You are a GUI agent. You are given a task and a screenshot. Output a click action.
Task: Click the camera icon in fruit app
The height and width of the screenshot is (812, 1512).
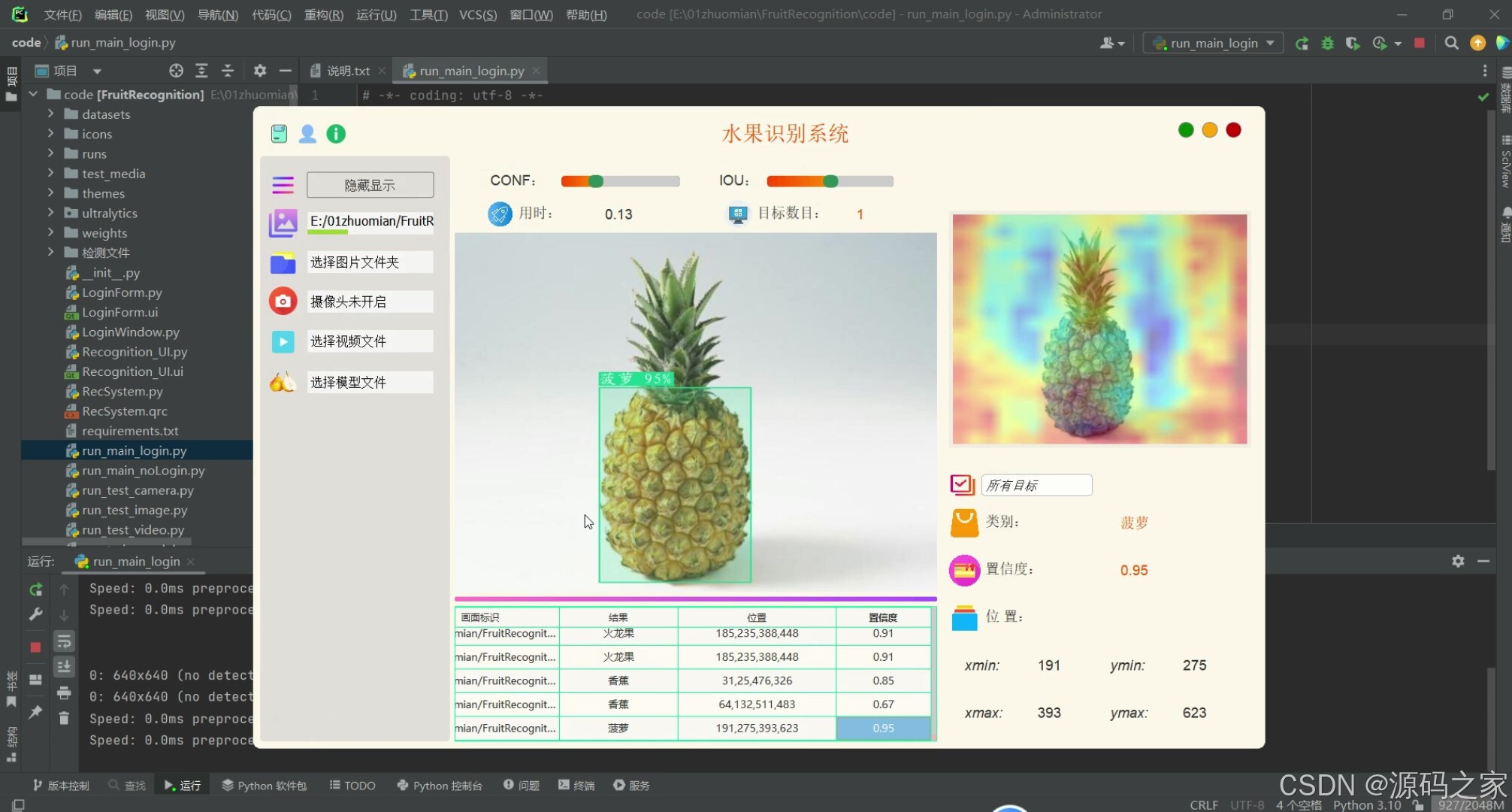283,301
